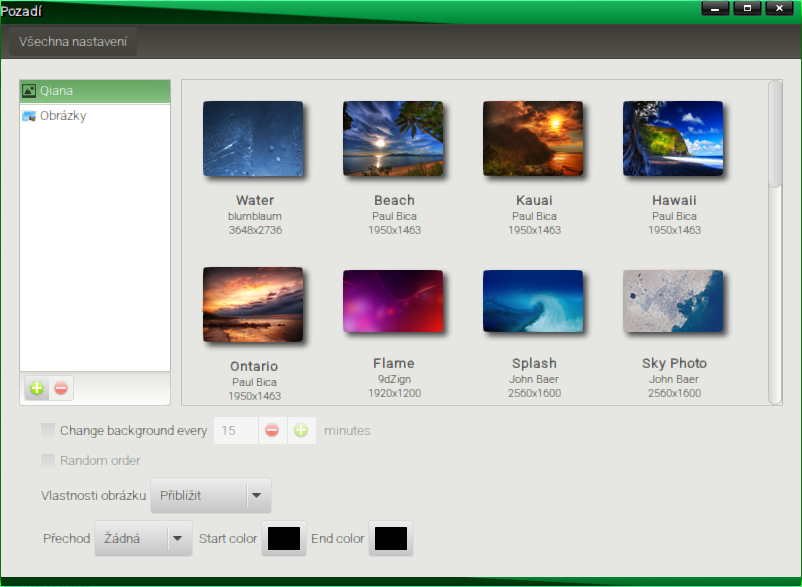This screenshot has height=587, width=802.
Task: Click the End color label
Action: (338, 538)
